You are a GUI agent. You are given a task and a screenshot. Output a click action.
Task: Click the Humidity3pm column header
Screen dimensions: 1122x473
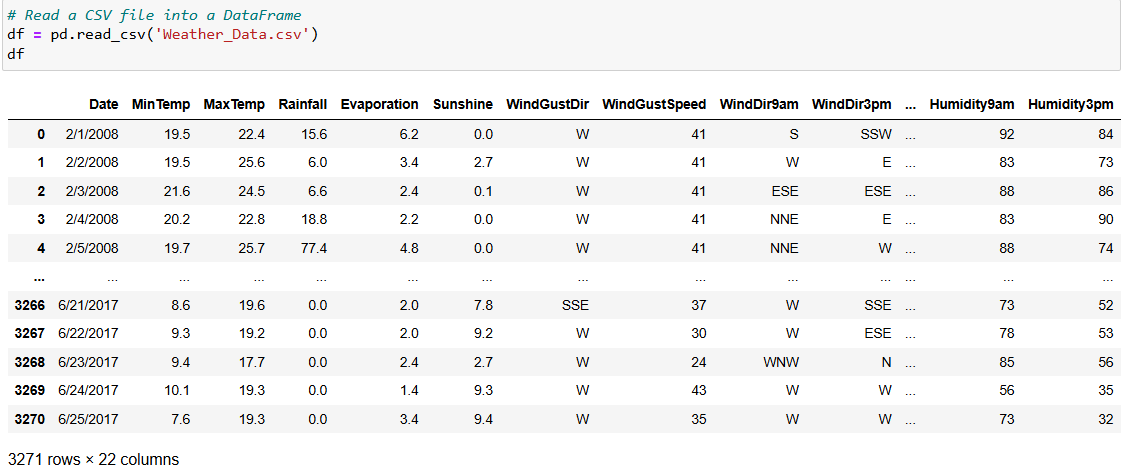pyautogui.click(x=1070, y=104)
